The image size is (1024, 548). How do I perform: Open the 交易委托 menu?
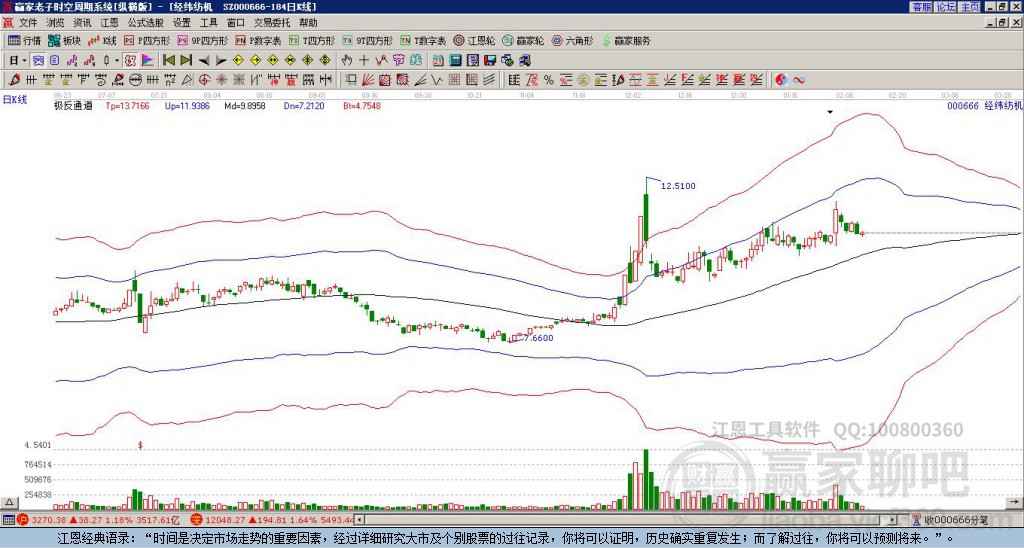(x=272, y=23)
